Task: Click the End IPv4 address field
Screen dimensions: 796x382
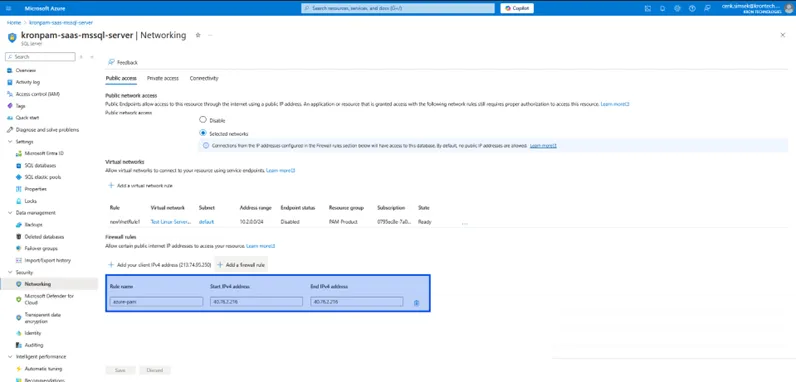Action: tap(357, 302)
